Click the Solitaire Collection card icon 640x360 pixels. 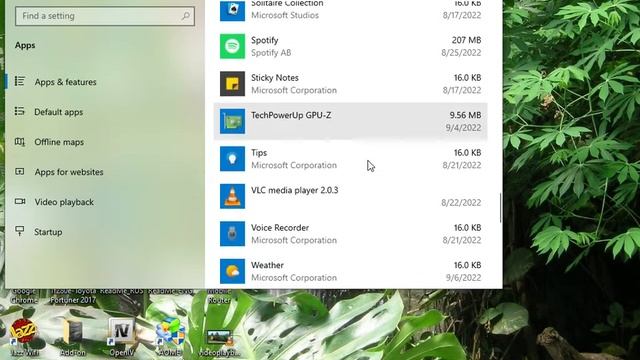tap(232, 11)
